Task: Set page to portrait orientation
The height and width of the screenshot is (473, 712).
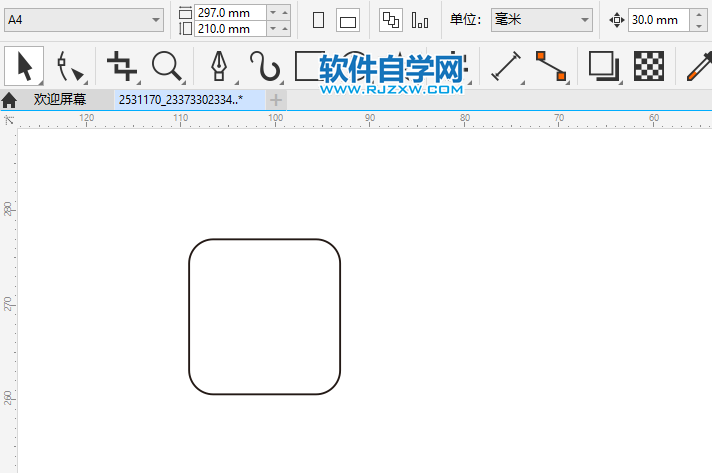Action: (x=318, y=20)
